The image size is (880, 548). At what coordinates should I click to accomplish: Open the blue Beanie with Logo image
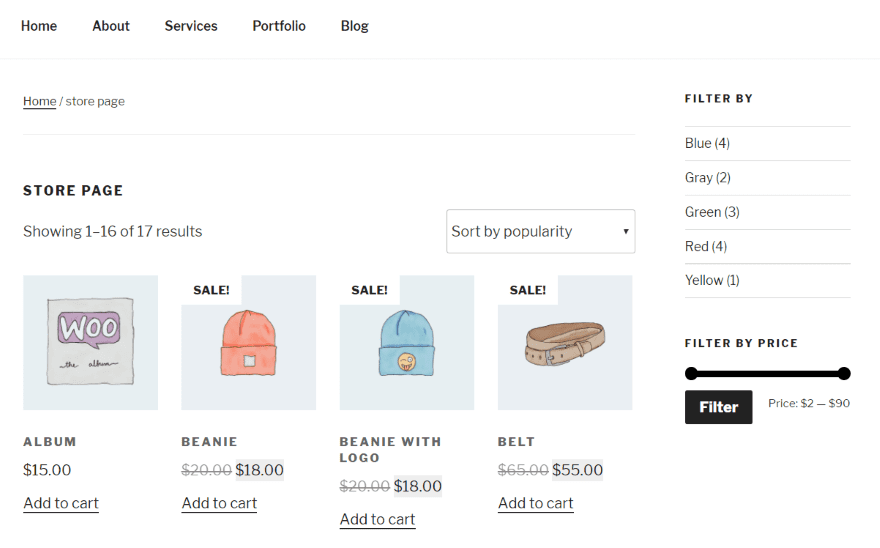pyautogui.click(x=406, y=342)
